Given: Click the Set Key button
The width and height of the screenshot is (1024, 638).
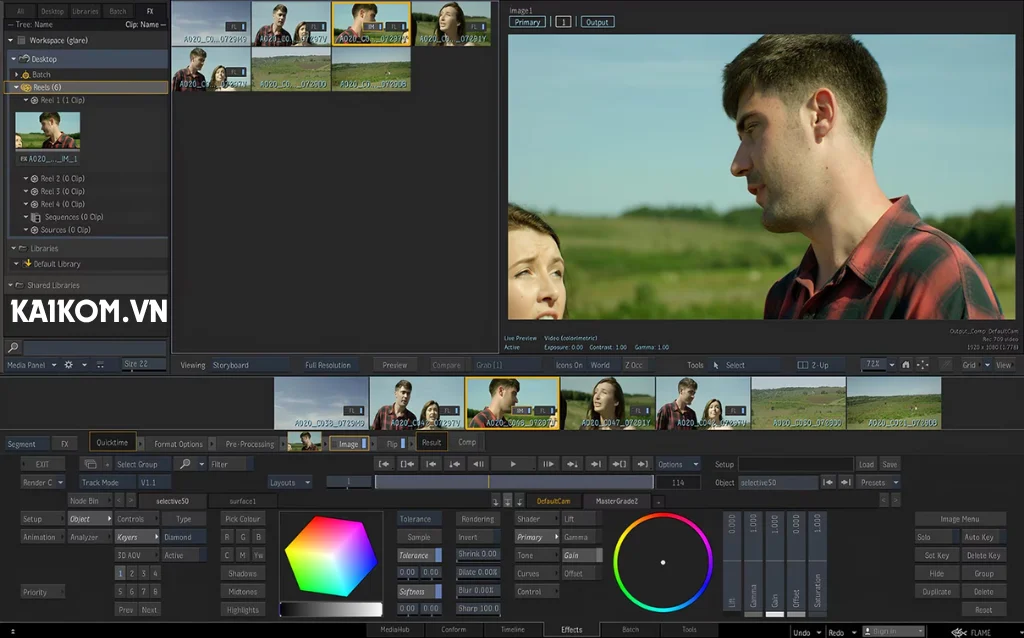Looking at the screenshot, I should click(x=936, y=556).
